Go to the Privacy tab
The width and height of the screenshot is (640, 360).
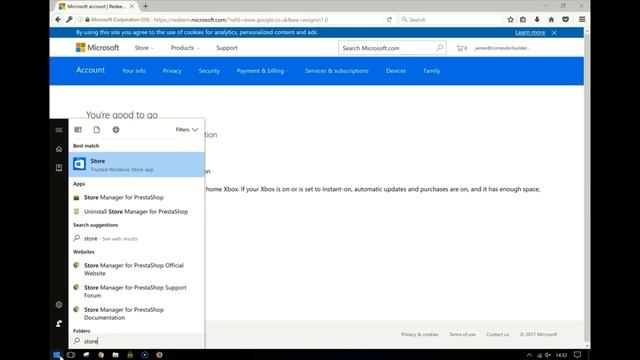[172, 71]
